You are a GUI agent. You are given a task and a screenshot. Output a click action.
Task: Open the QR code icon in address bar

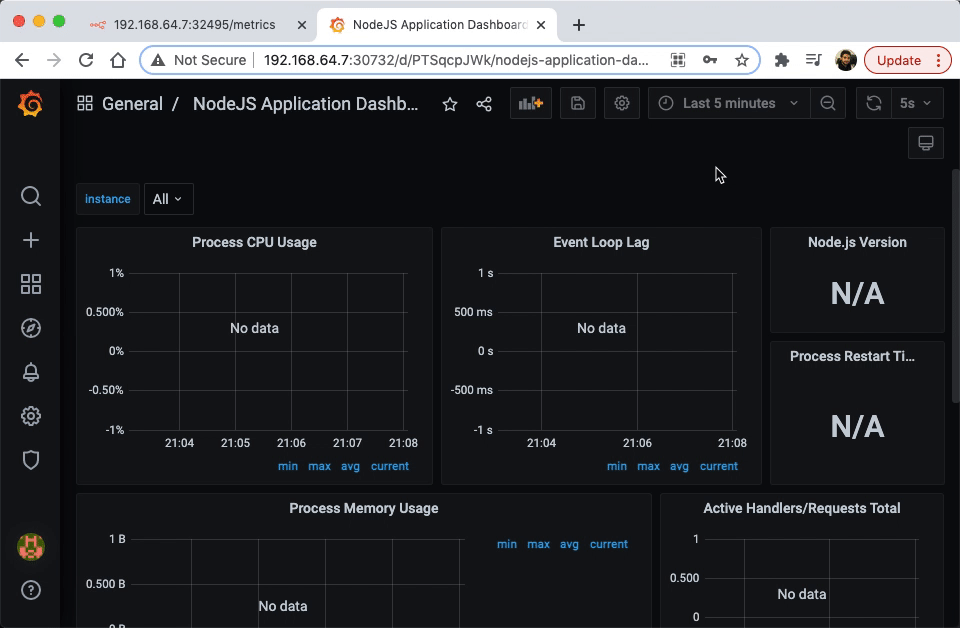678,60
